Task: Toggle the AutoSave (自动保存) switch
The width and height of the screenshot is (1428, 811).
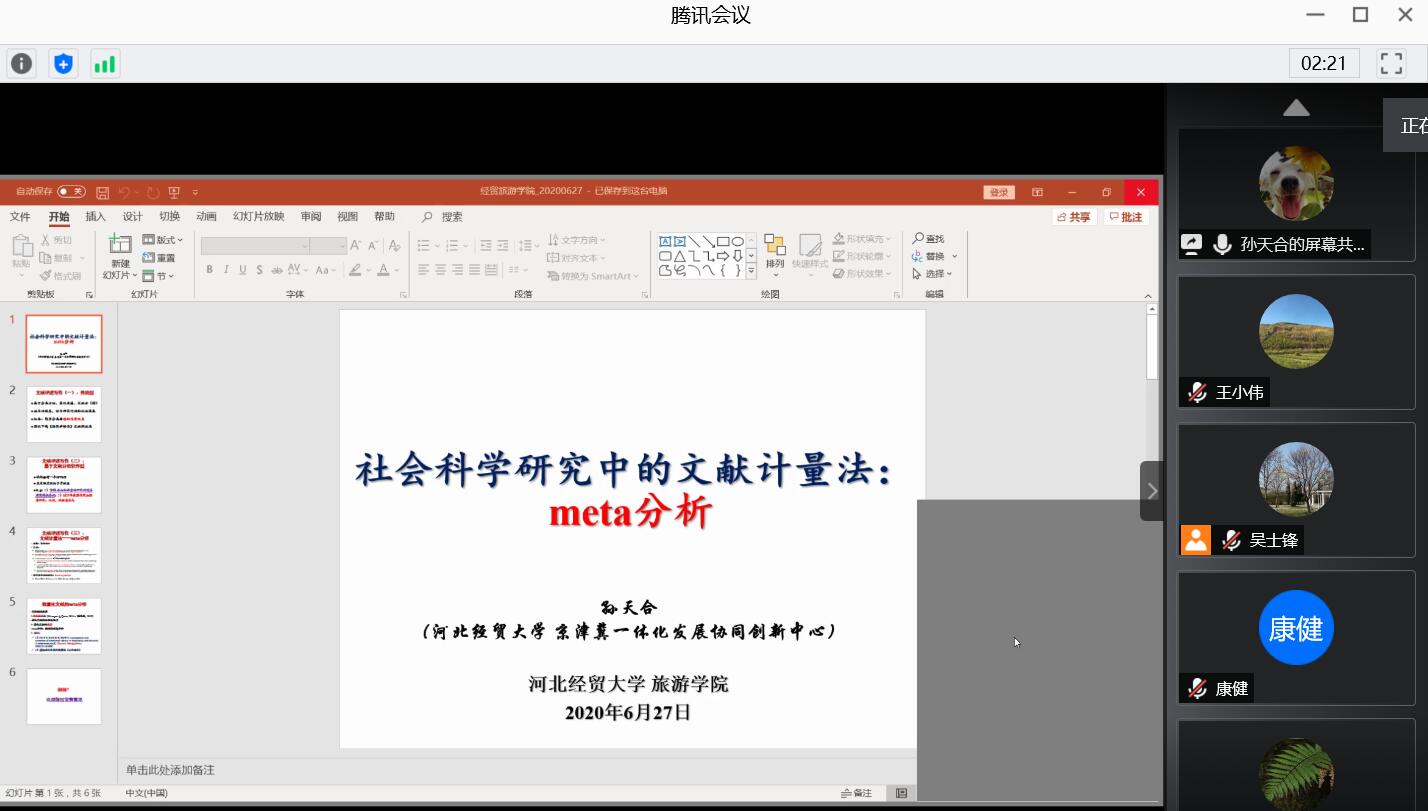Action: click(x=71, y=192)
